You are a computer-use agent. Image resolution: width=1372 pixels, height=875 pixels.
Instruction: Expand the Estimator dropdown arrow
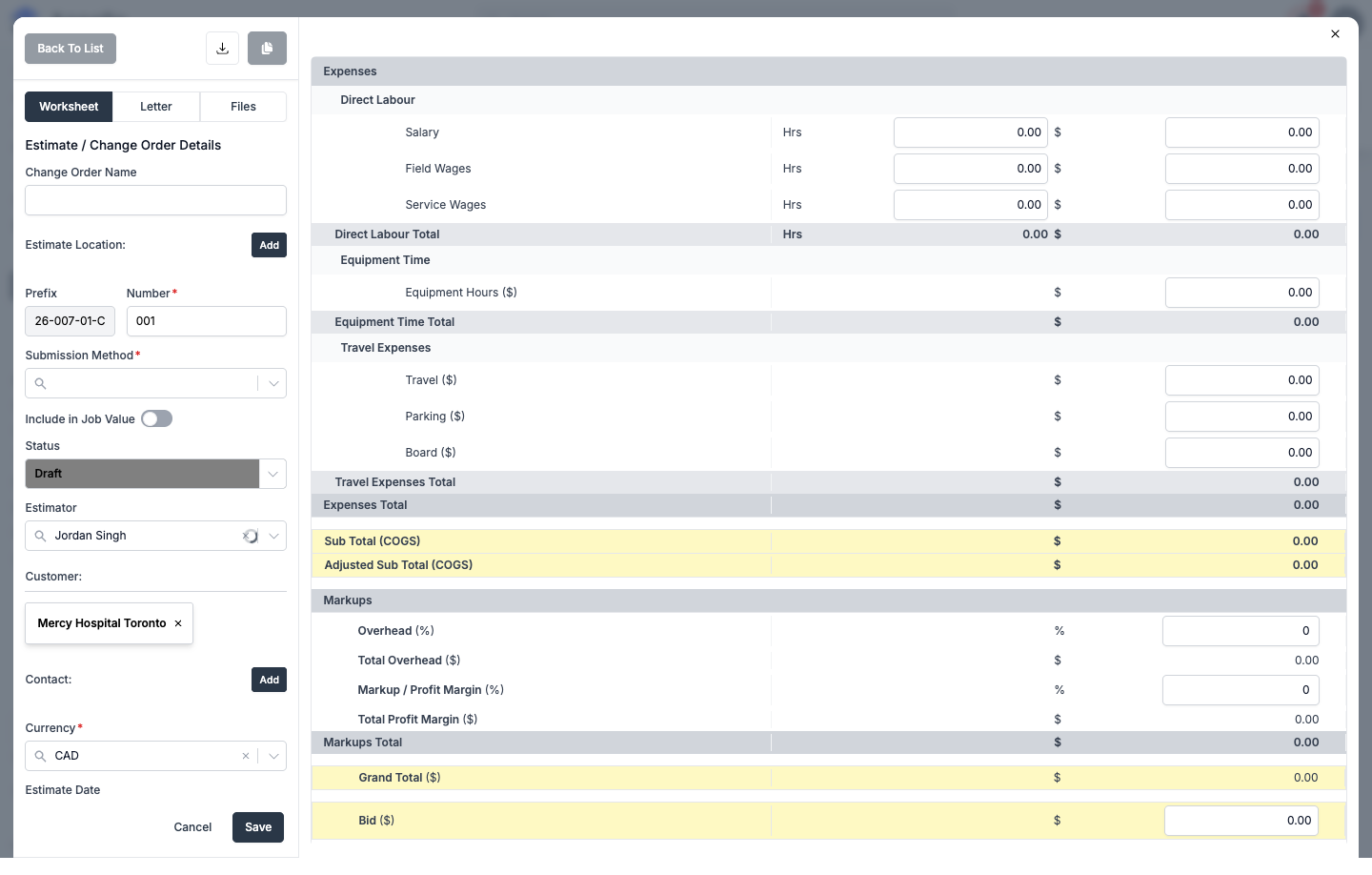pyautogui.click(x=273, y=536)
